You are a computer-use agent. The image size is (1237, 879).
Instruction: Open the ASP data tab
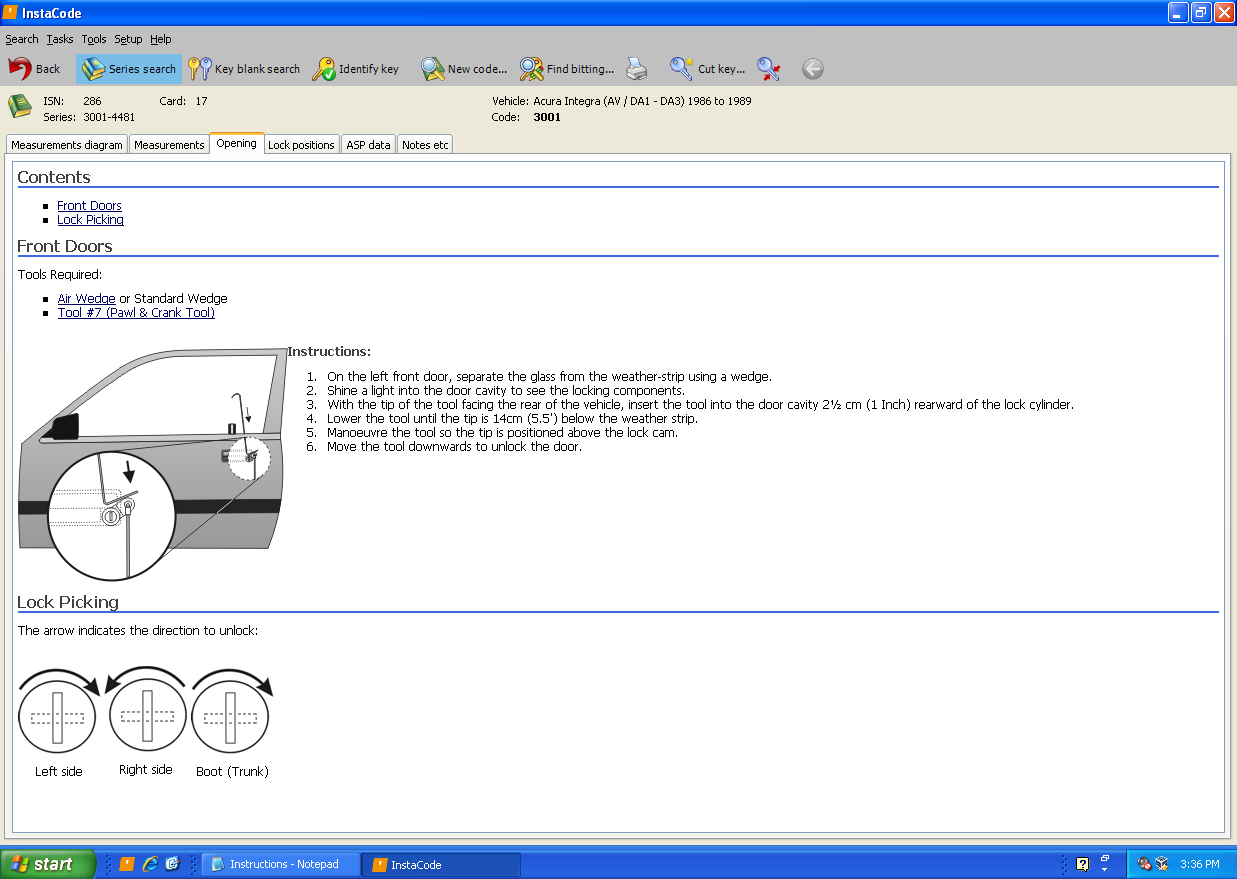tap(368, 145)
